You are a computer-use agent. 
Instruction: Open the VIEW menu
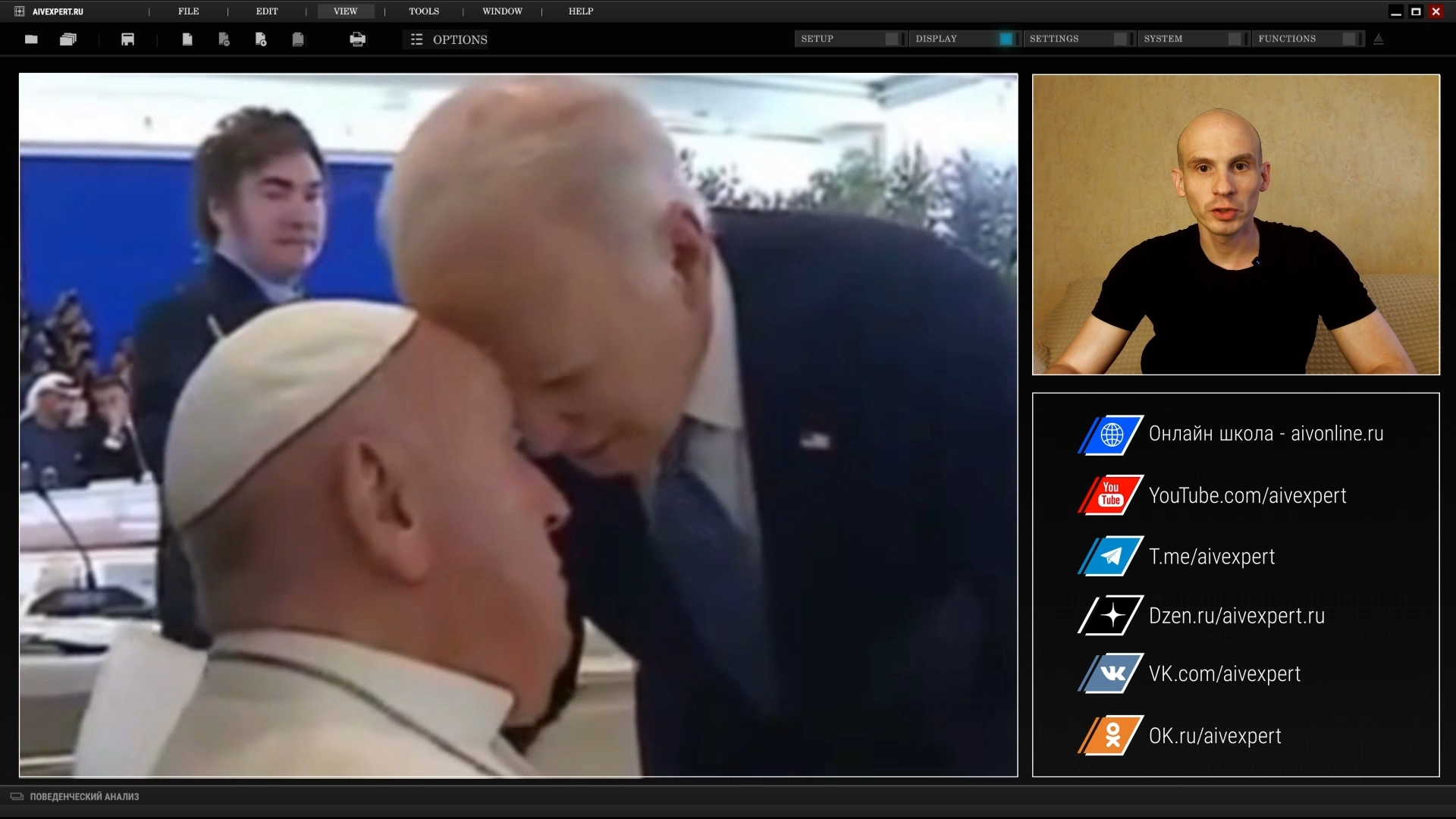[345, 11]
